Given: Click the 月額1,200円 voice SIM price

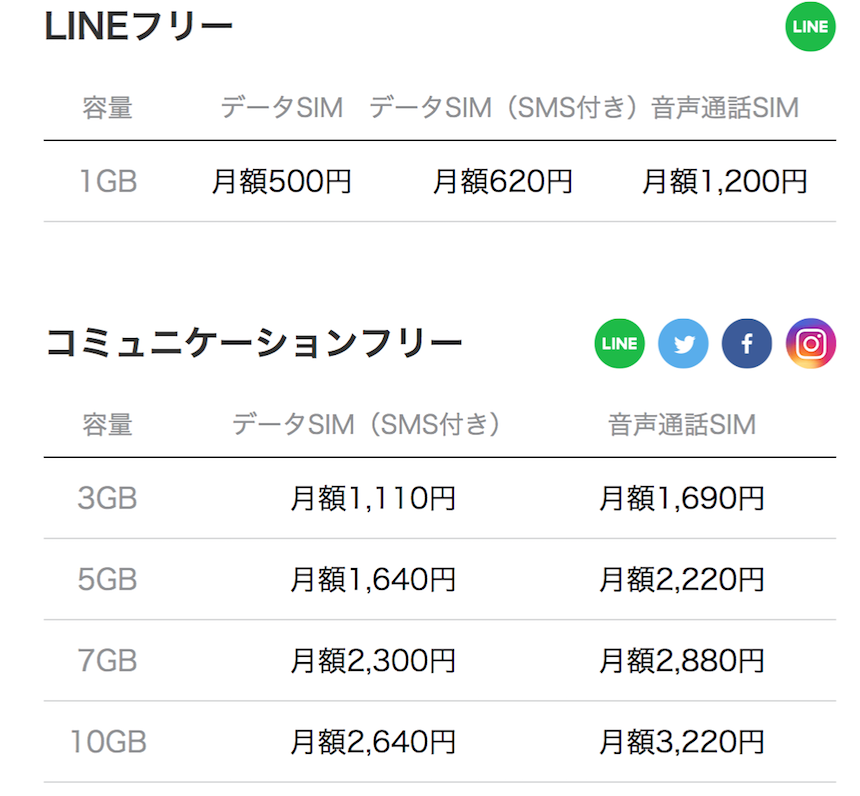Looking at the screenshot, I should (x=725, y=182).
